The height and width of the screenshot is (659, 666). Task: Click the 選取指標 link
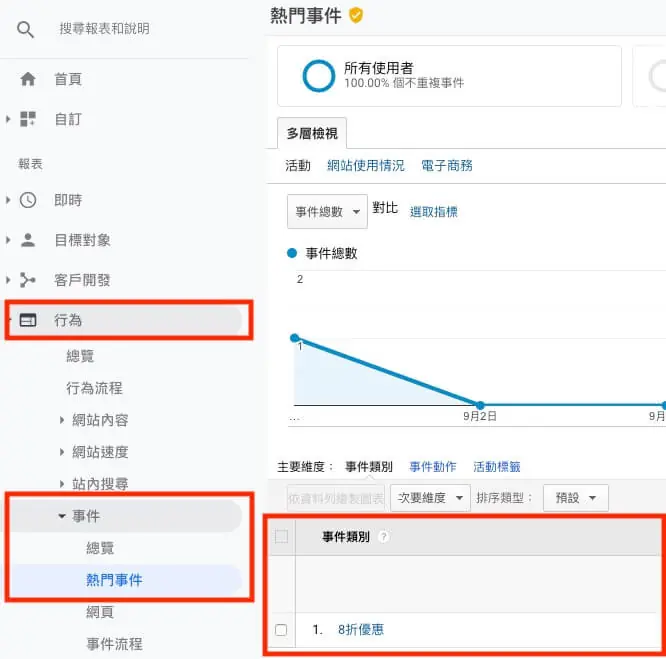pyautogui.click(x=434, y=211)
